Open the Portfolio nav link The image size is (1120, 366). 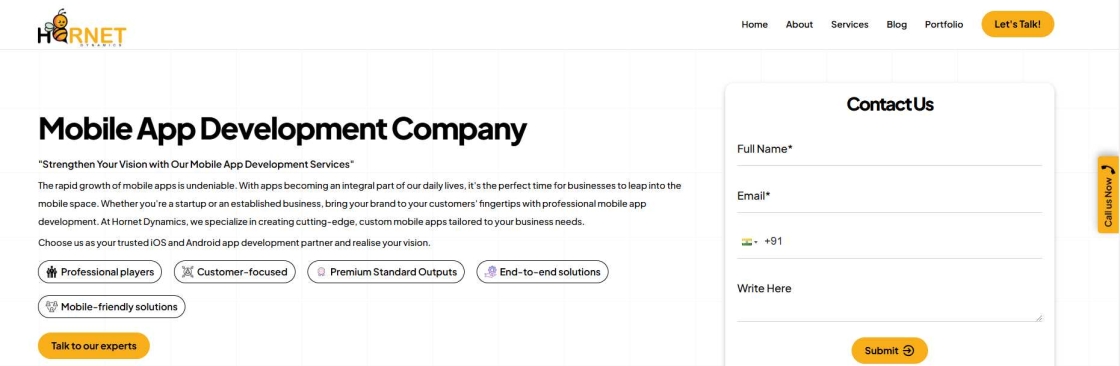pos(944,24)
